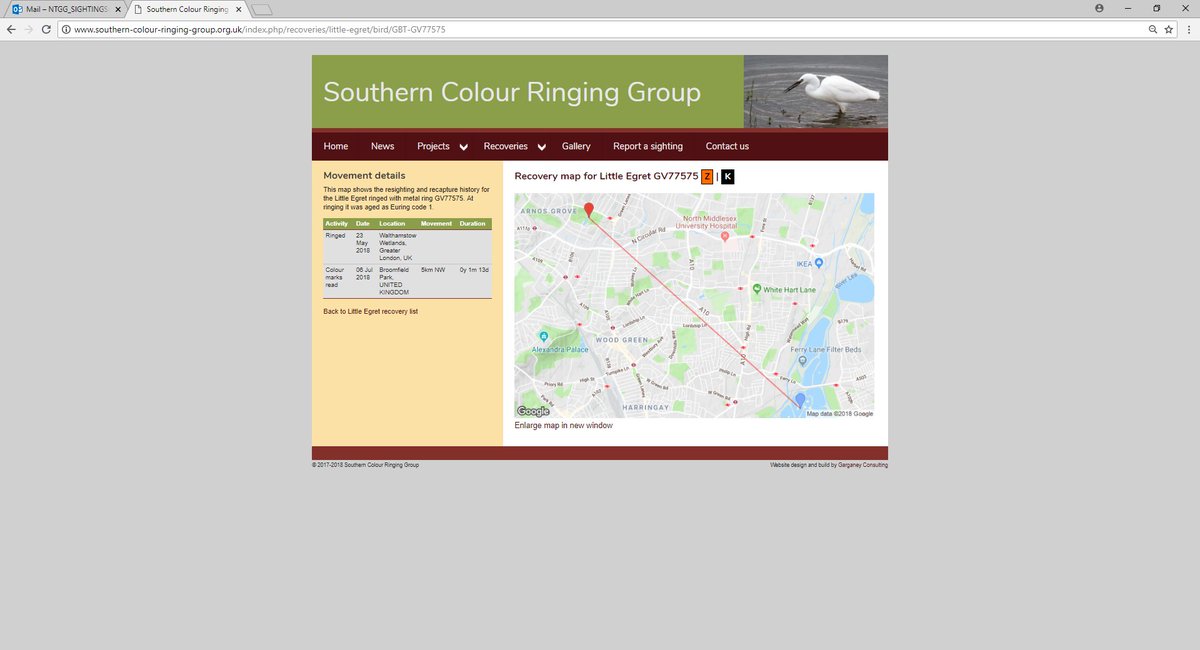Viewport: 1200px width, 650px height.
Task: Click the 2017-2018 copyright footer text
Action: 365,464
